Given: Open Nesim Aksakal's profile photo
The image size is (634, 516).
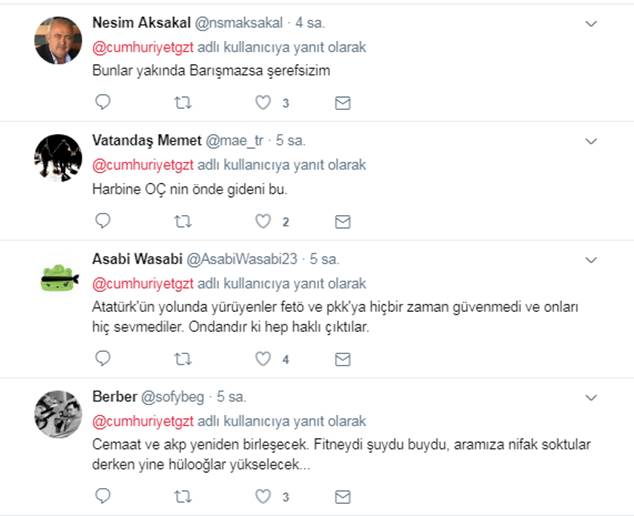Looking at the screenshot, I should click(58, 40).
